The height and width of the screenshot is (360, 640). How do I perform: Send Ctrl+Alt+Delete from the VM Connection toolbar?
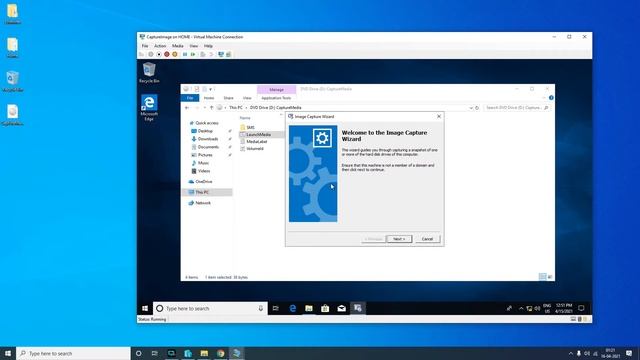(x=141, y=54)
